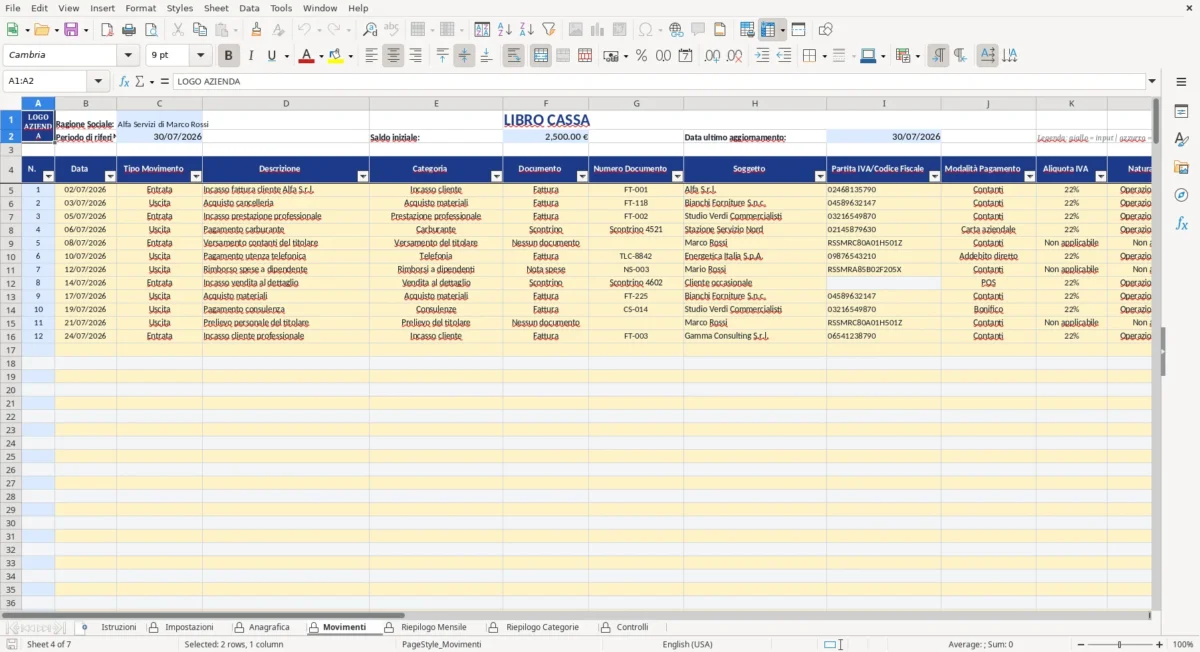Image resolution: width=1200 pixels, height=652 pixels.
Task: Toggle Align Right
Action: (415, 56)
